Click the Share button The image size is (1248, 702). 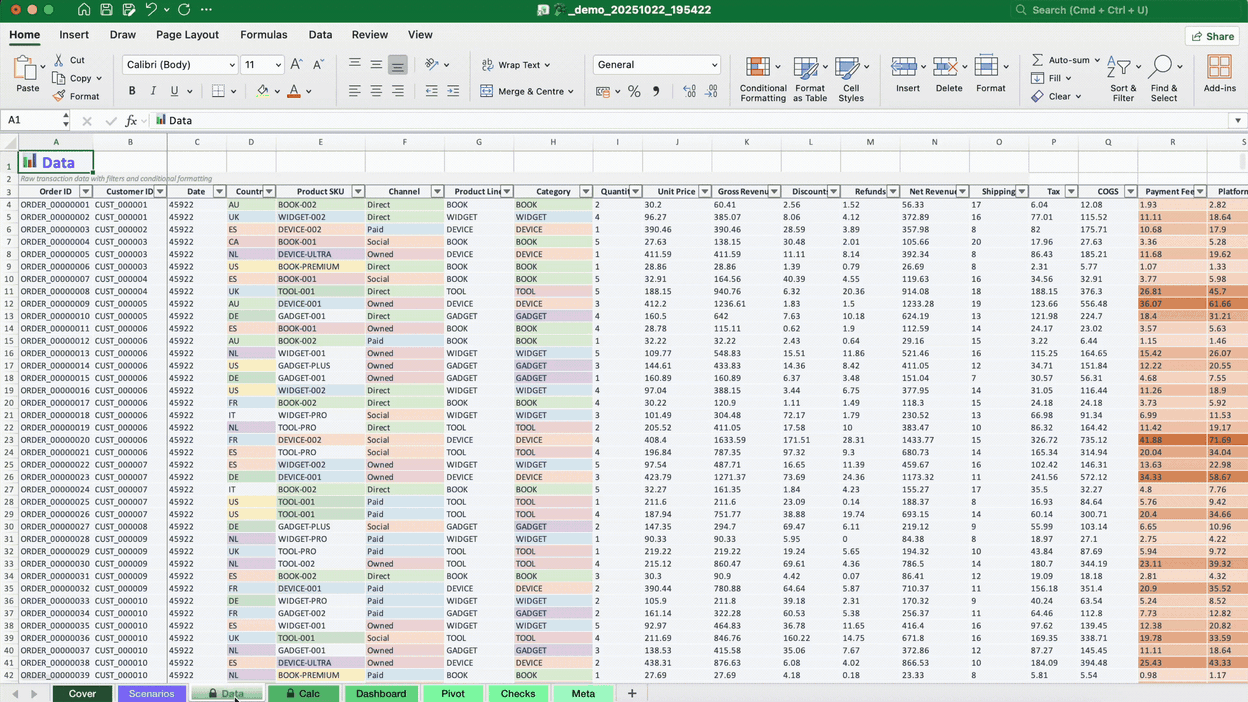click(x=1211, y=35)
